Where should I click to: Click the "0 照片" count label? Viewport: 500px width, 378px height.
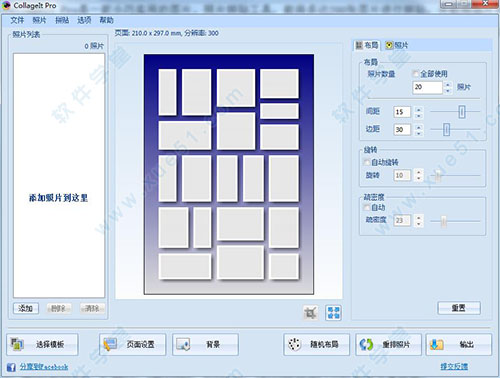coord(94,46)
